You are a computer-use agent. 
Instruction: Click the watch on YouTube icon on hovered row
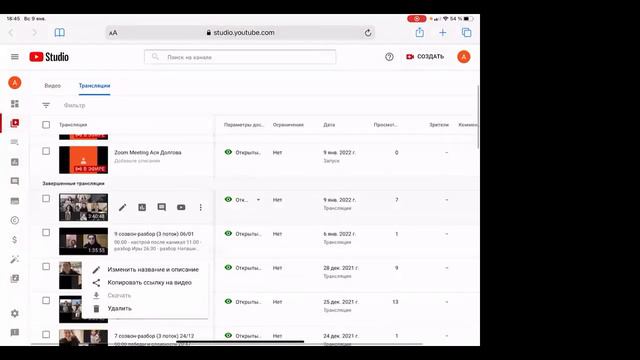[181, 207]
